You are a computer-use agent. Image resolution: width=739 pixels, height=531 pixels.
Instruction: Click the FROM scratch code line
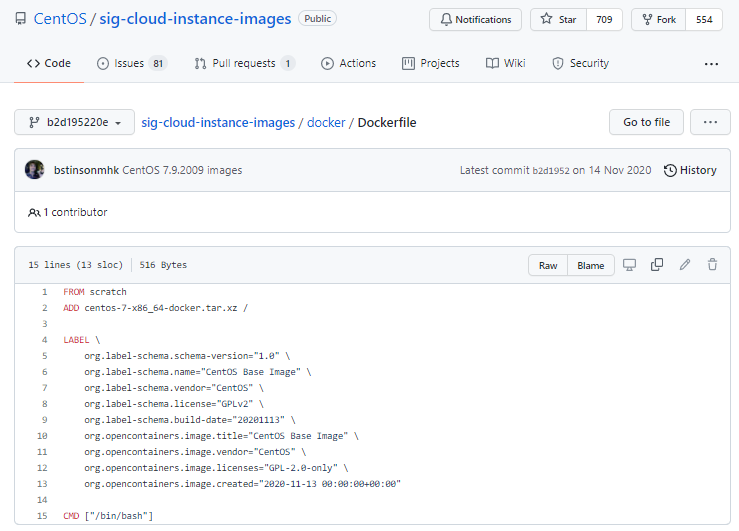pyautogui.click(x=95, y=292)
